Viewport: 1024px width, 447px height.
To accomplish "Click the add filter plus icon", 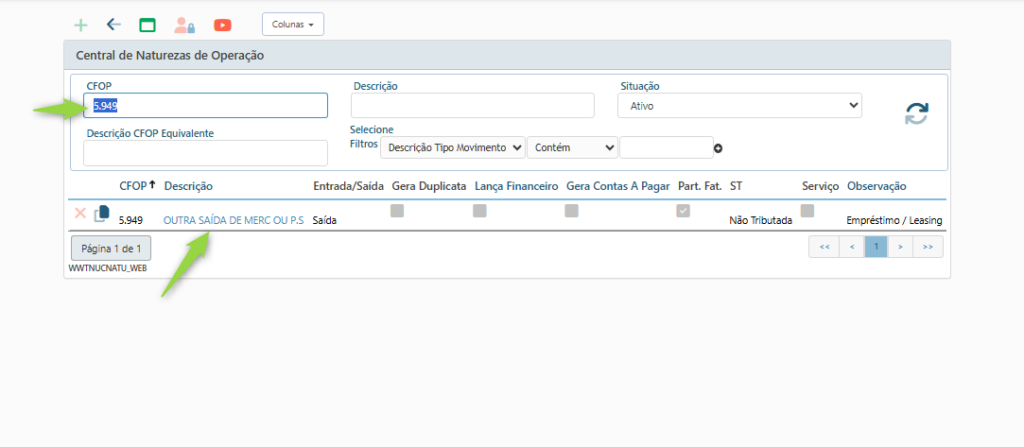I will [x=718, y=149].
